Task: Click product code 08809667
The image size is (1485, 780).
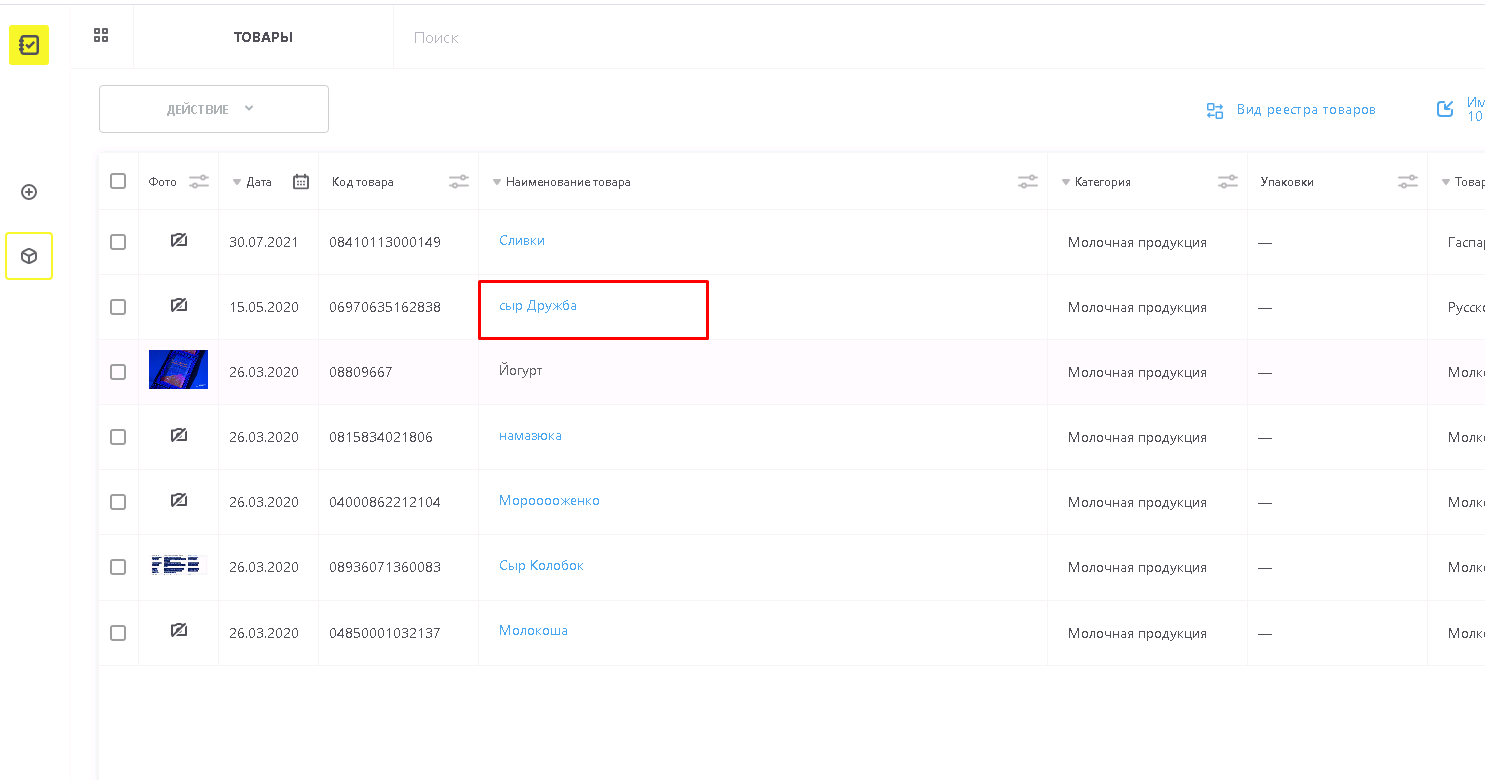Action: [x=361, y=372]
